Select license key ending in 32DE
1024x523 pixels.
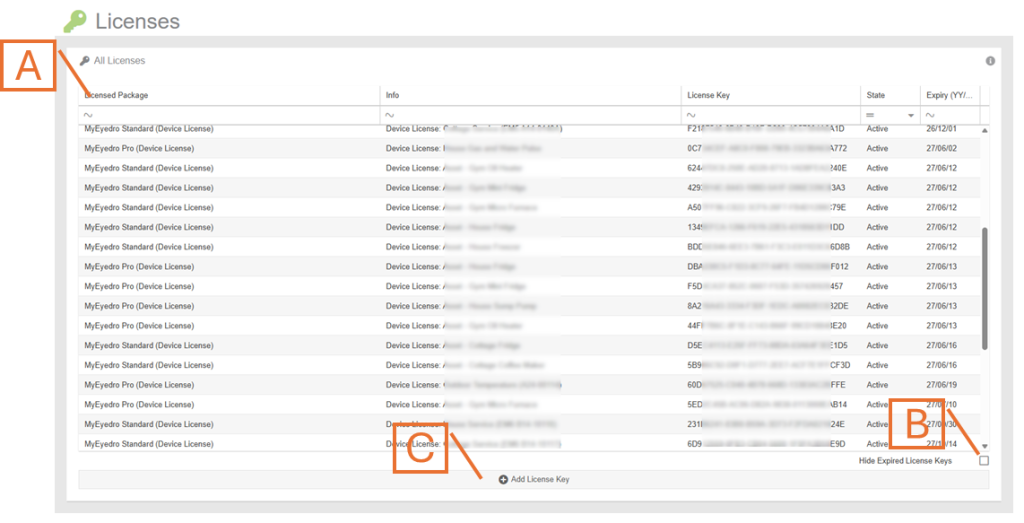(768, 306)
